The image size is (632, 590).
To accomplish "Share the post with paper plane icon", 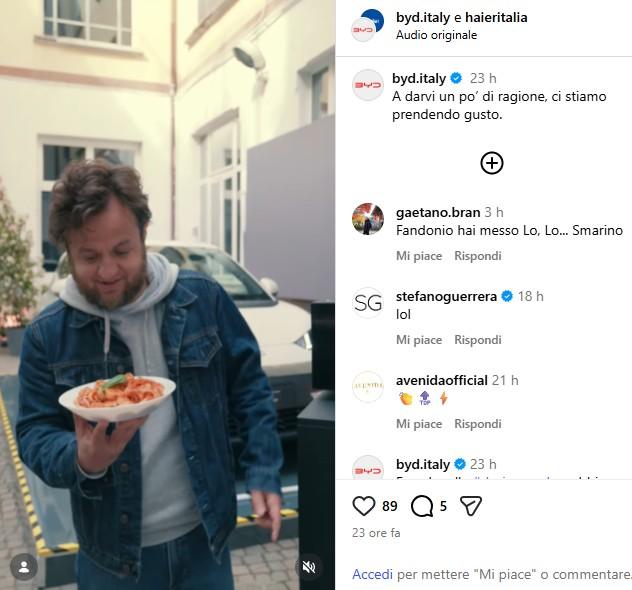I will (471, 506).
